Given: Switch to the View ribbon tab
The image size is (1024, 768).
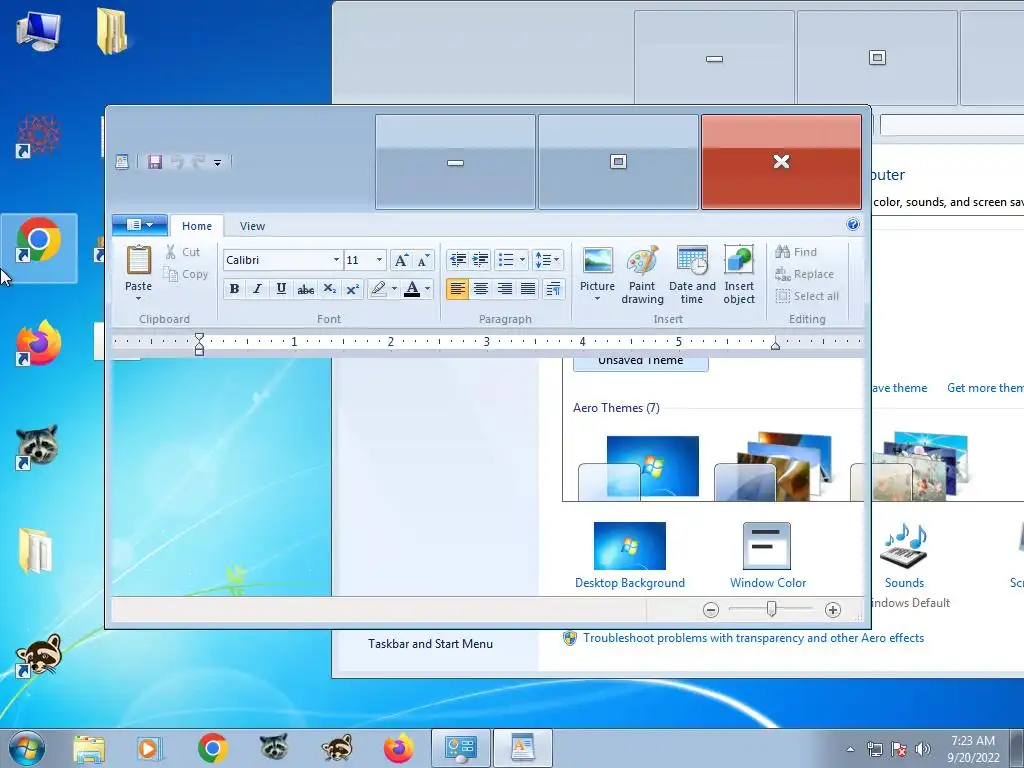Looking at the screenshot, I should 252,226.
